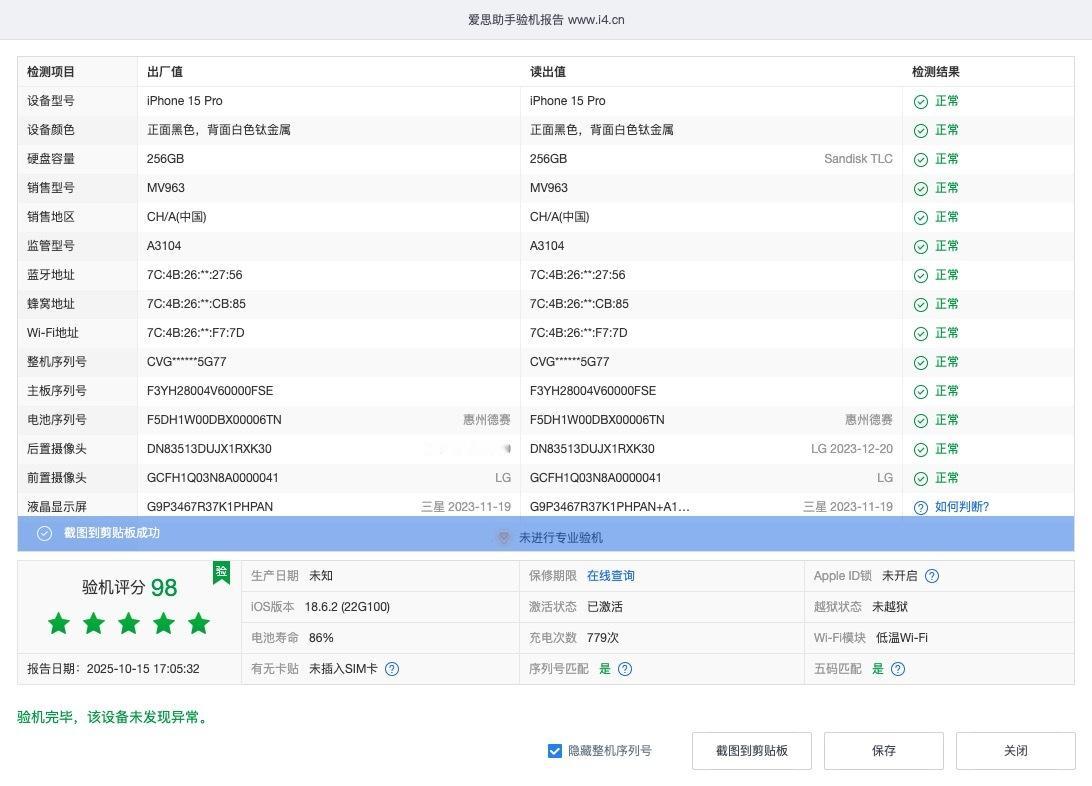Click the green check icon in 设备型号 row
Viewport: 1092px width, 786px height.
[921, 102]
